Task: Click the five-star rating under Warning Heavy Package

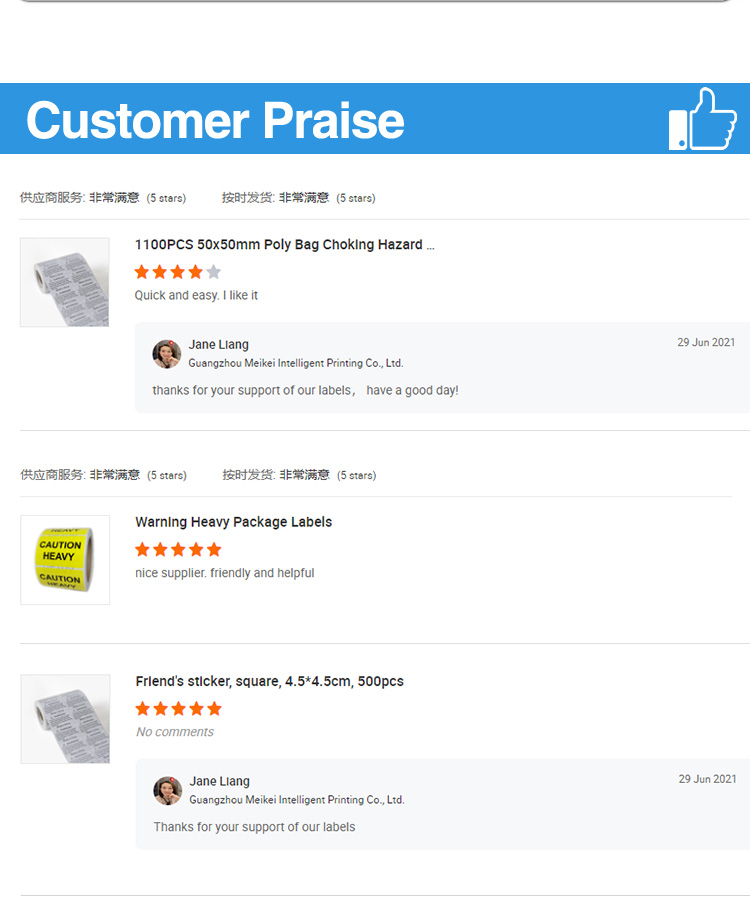Action: click(x=178, y=549)
